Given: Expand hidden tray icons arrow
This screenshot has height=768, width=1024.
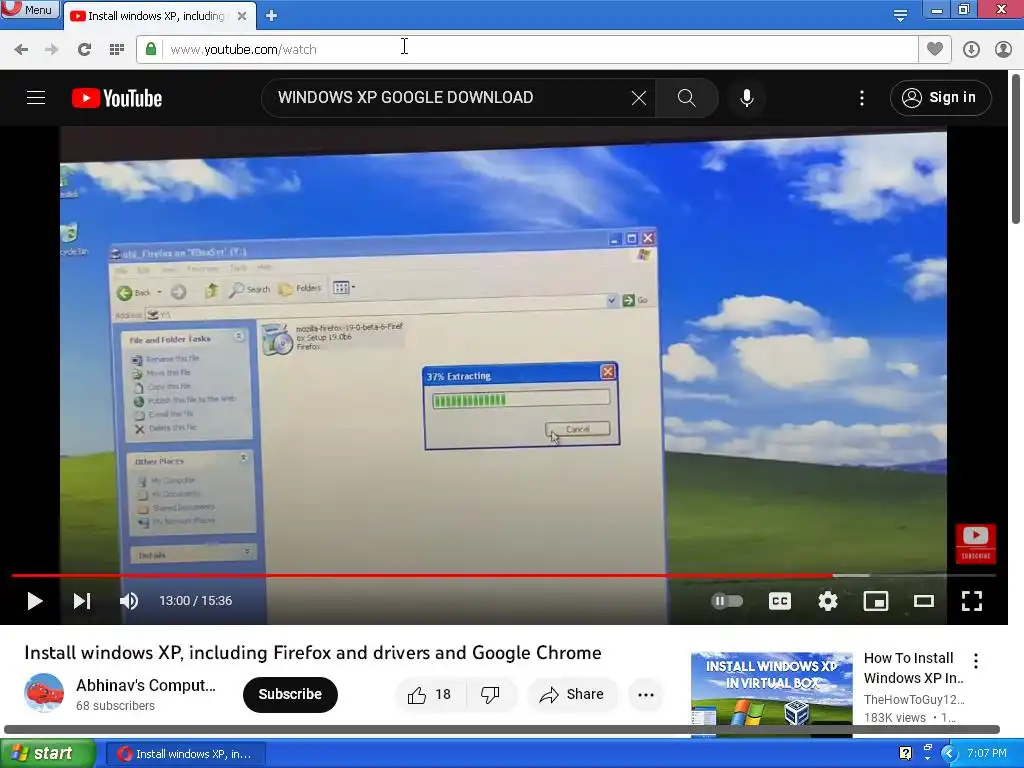Looking at the screenshot, I should (x=949, y=754).
